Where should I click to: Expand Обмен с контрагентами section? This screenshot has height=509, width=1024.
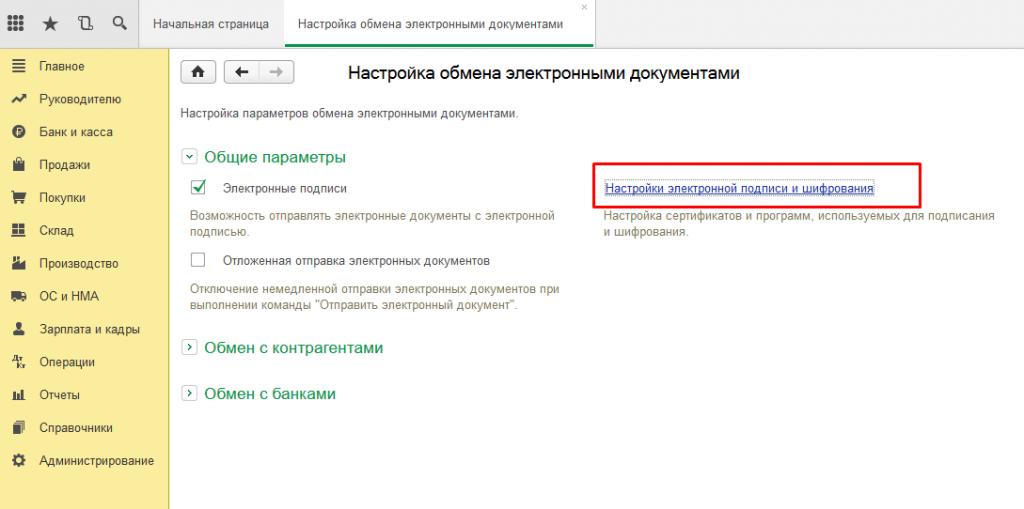pos(188,347)
